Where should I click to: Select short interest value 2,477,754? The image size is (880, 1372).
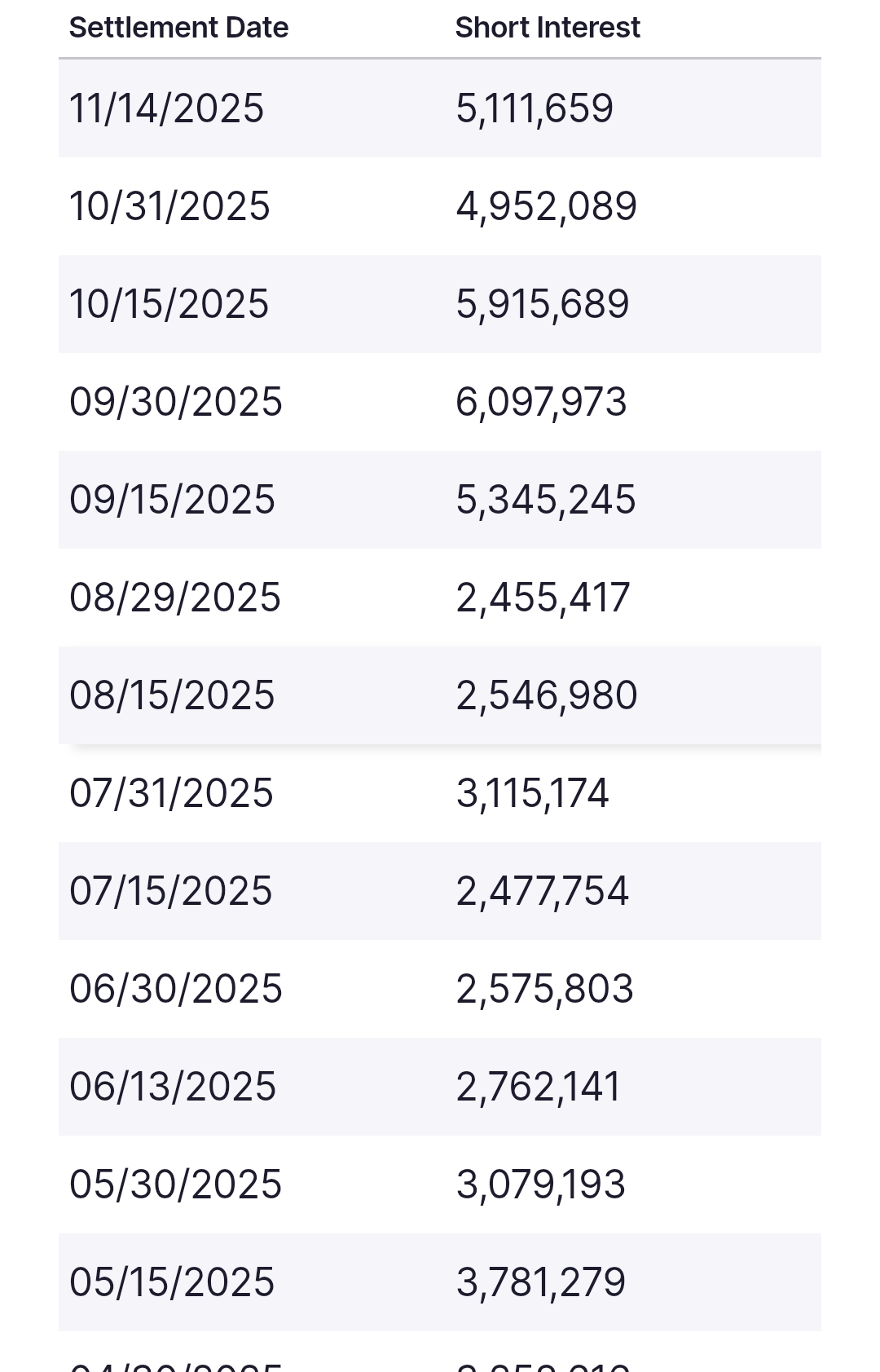pyautogui.click(x=543, y=891)
